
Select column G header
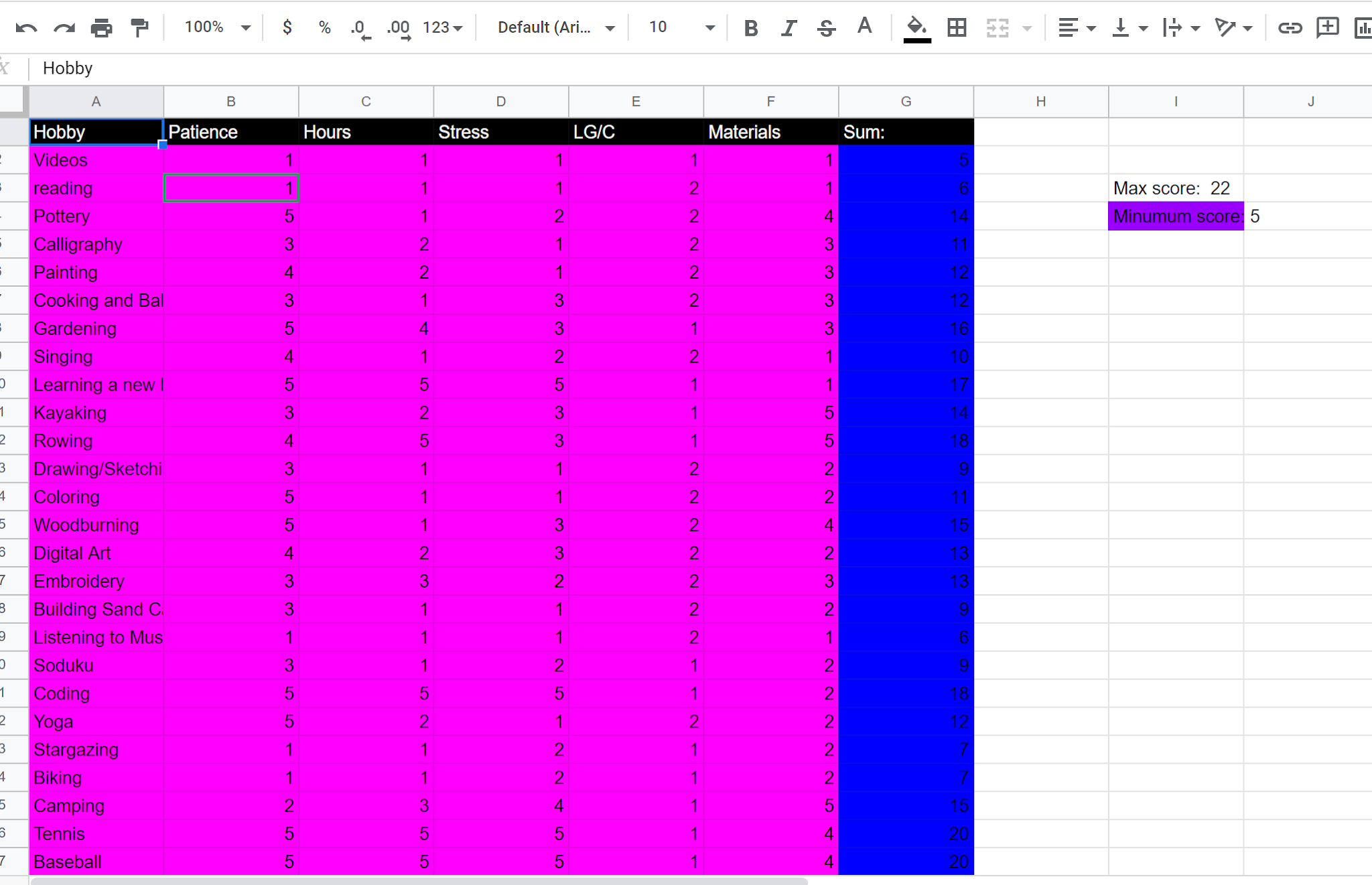click(906, 101)
